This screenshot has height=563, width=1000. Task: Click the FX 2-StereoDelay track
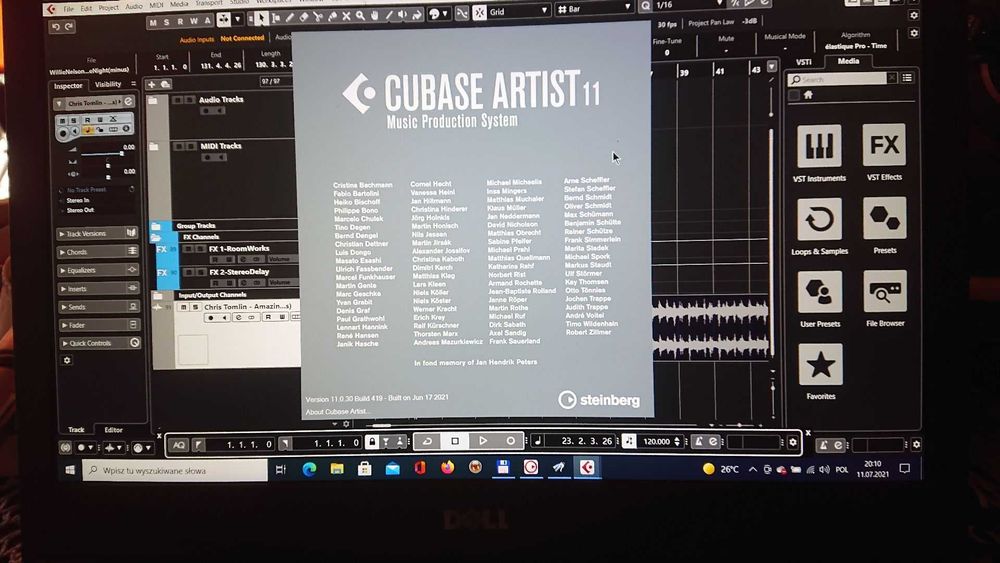pos(239,272)
